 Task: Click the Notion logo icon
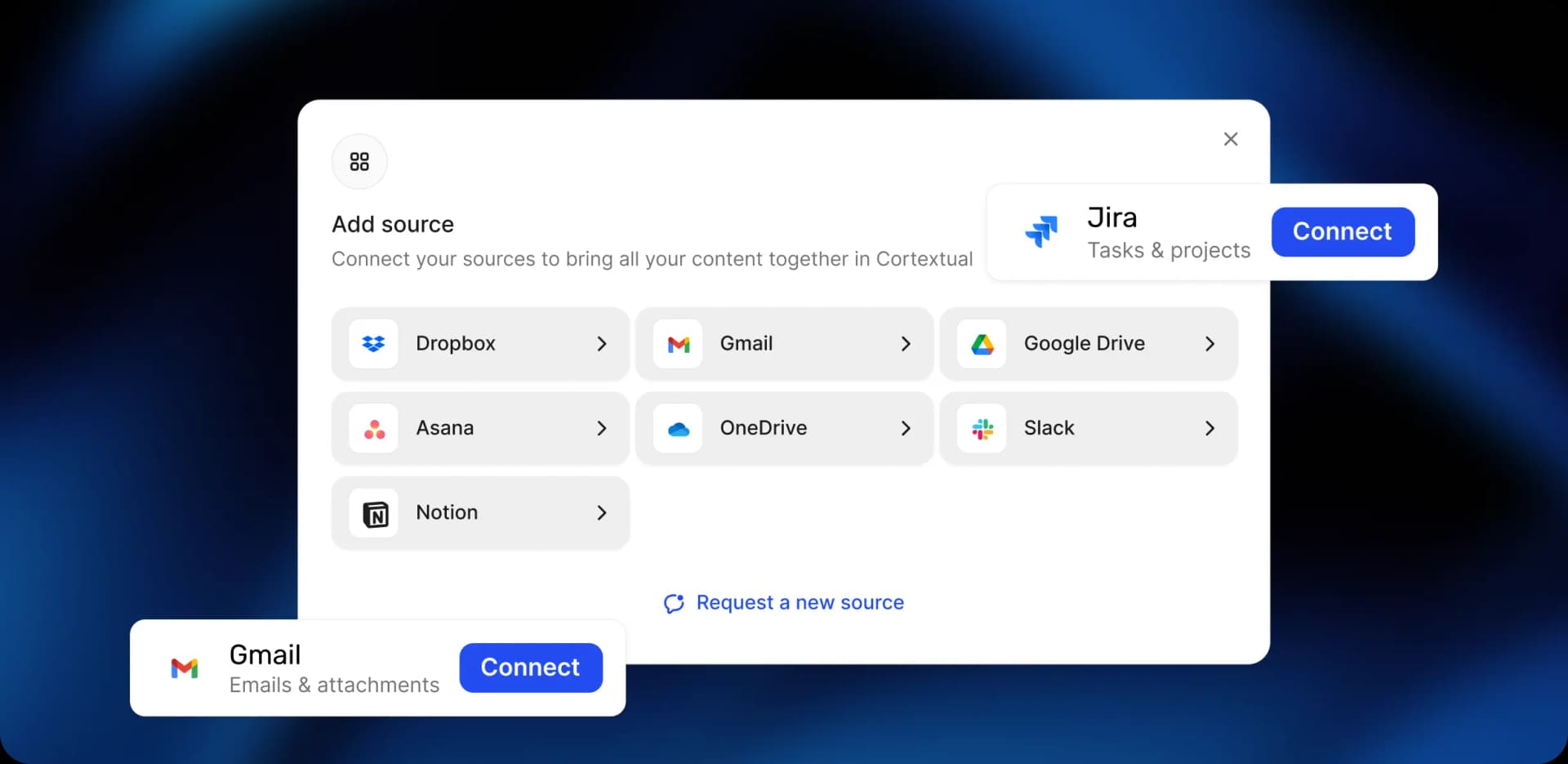point(374,513)
